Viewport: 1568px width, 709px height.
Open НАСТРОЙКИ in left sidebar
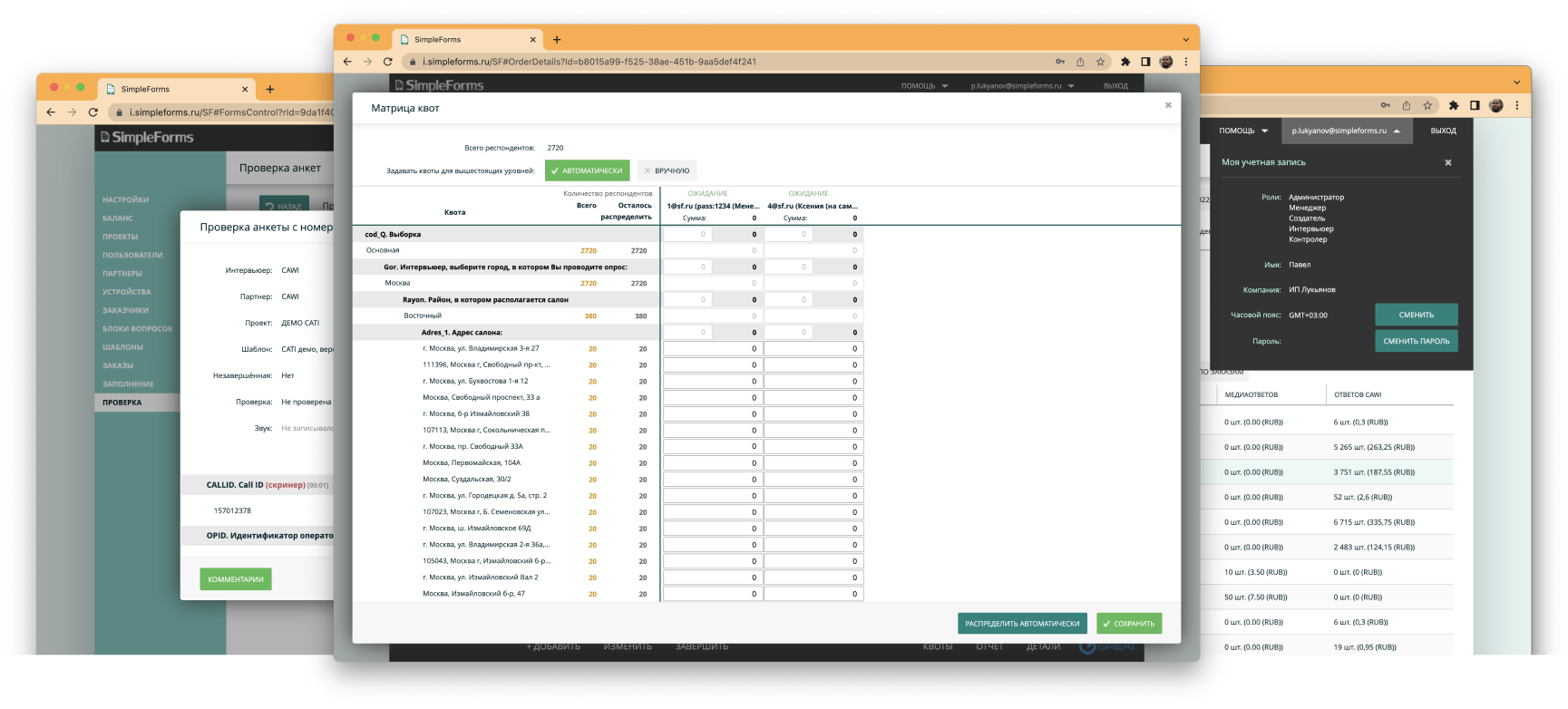coord(125,199)
